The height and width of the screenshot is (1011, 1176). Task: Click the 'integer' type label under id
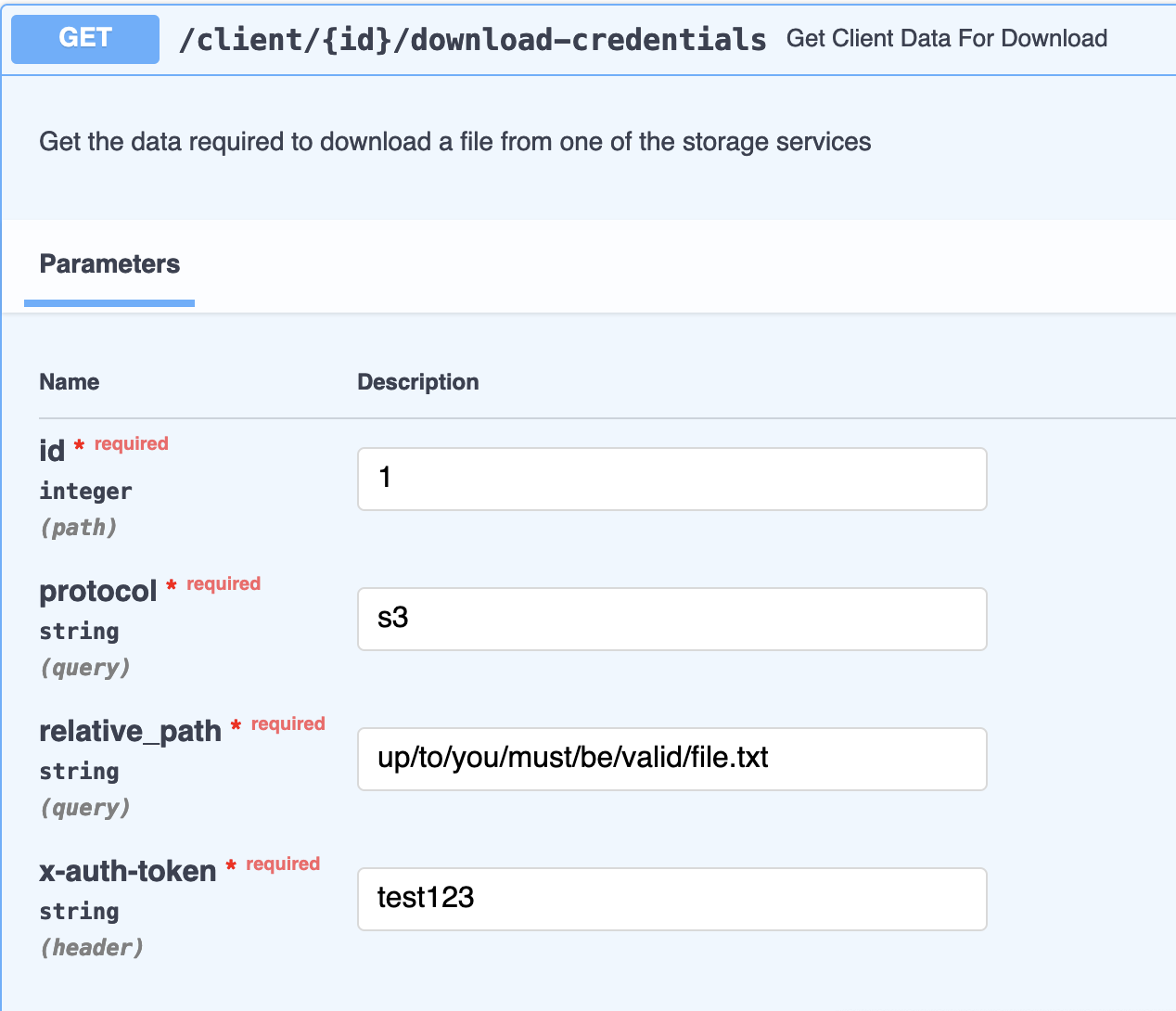85,491
